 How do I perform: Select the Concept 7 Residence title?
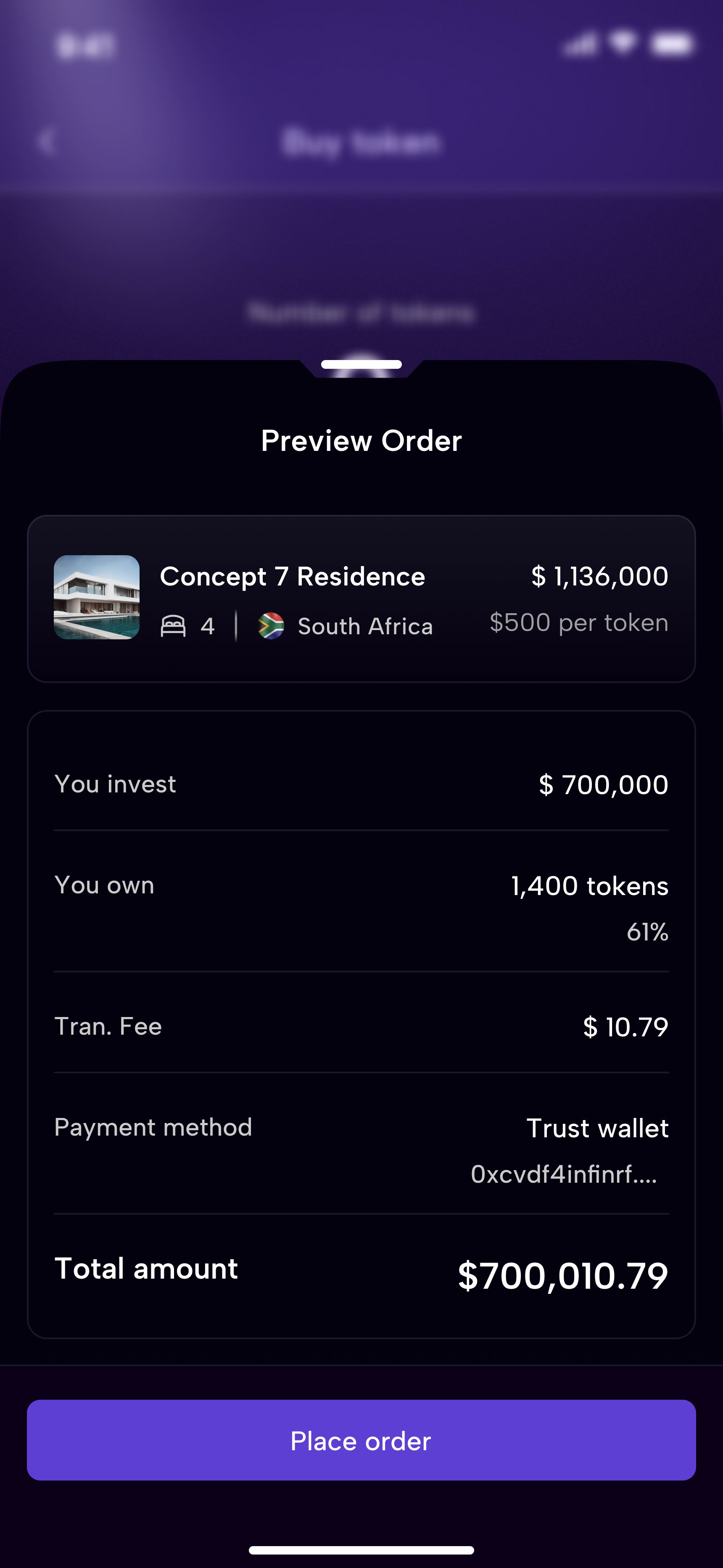point(292,577)
